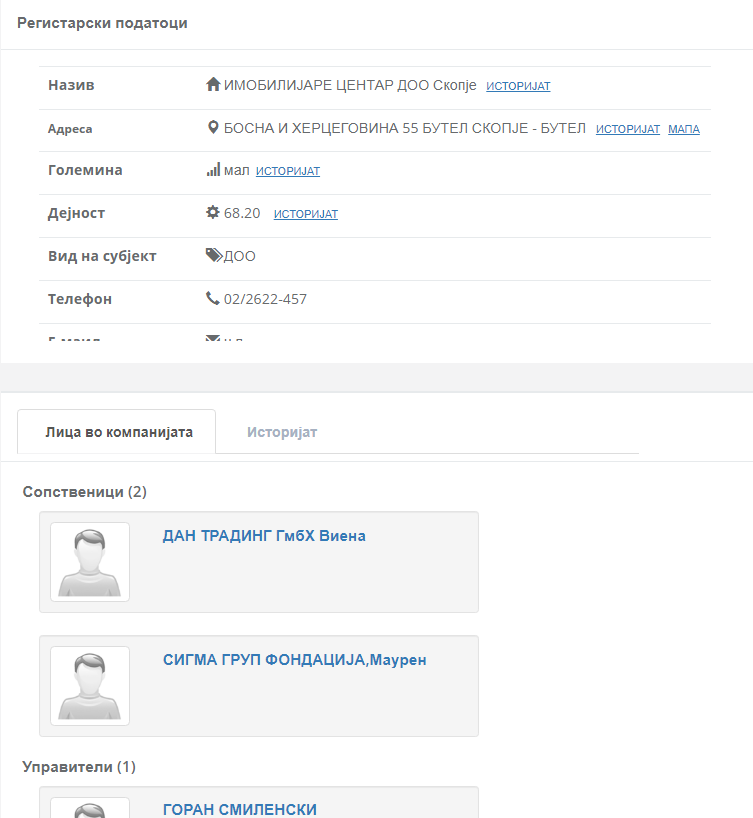The height and width of the screenshot is (818, 753).
Task: Open ИСТОРИЈАТ link in the Адреса row
Action: tap(628, 129)
